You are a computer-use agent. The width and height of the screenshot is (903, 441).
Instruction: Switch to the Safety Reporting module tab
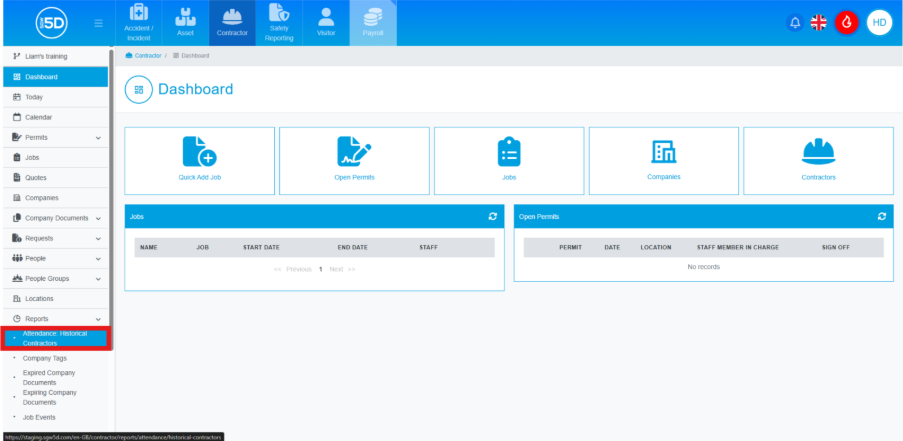(279, 23)
